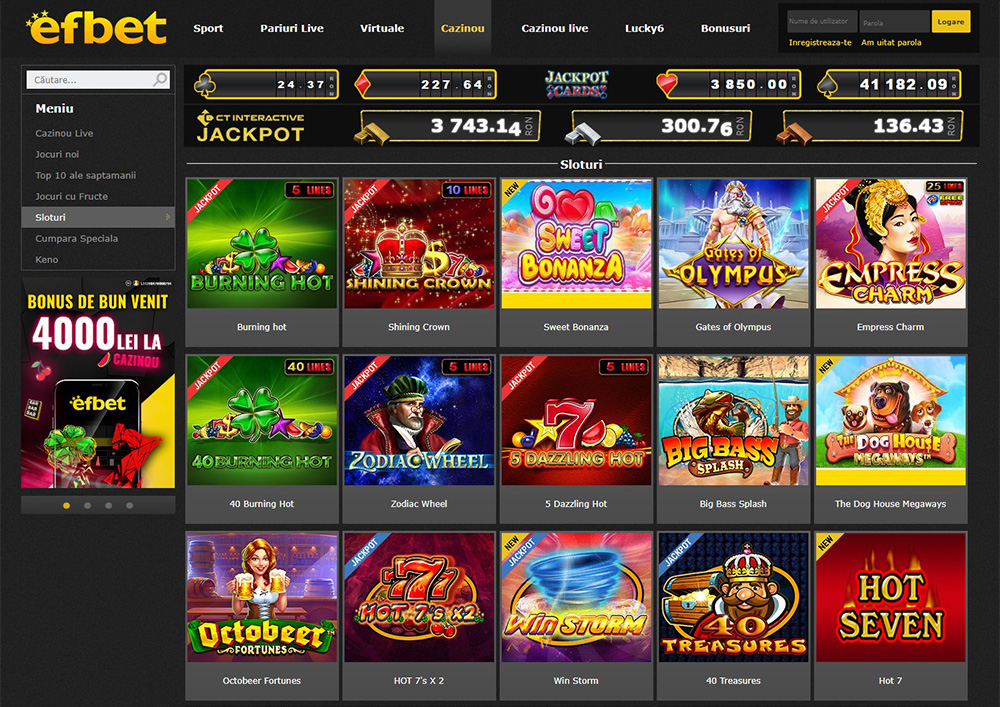Click the CT Interactive Jackpot logo
The image size is (1000, 707).
251,126
